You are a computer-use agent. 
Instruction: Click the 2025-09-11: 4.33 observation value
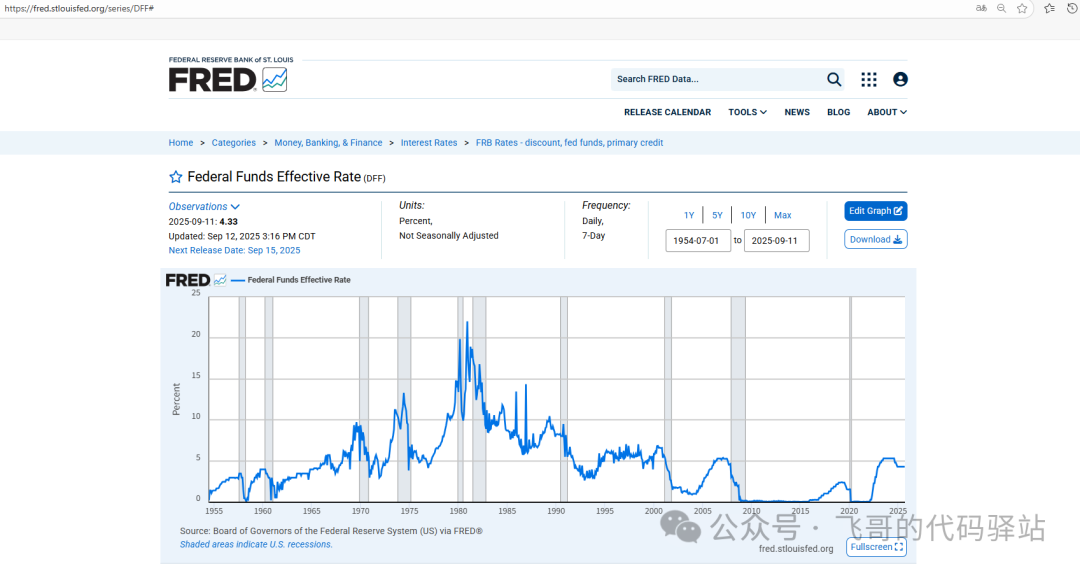203,222
